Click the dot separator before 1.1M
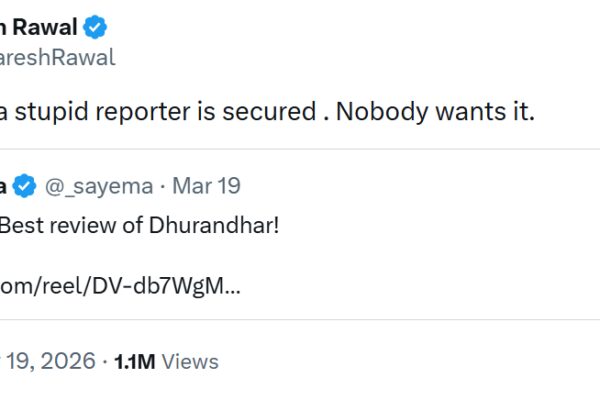This screenshot has height=400, width=600. [105, 361]
